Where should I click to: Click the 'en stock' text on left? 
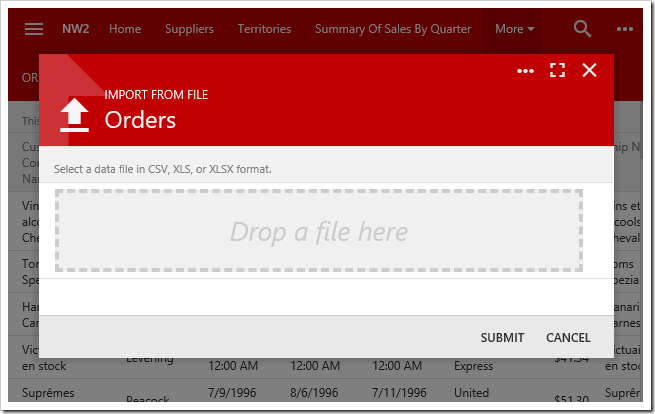(44, 366)
